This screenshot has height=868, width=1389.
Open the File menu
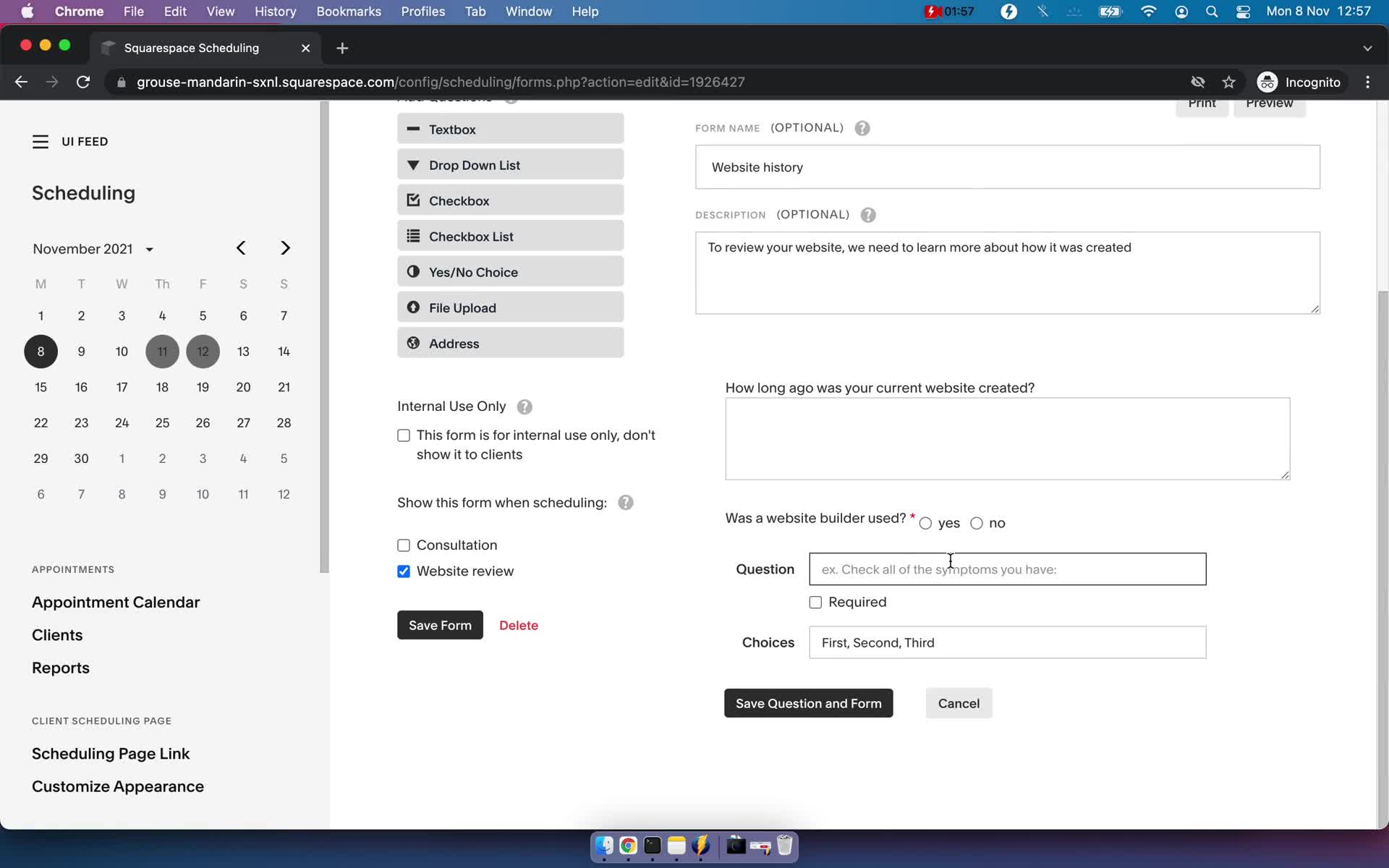coord(133,12)
